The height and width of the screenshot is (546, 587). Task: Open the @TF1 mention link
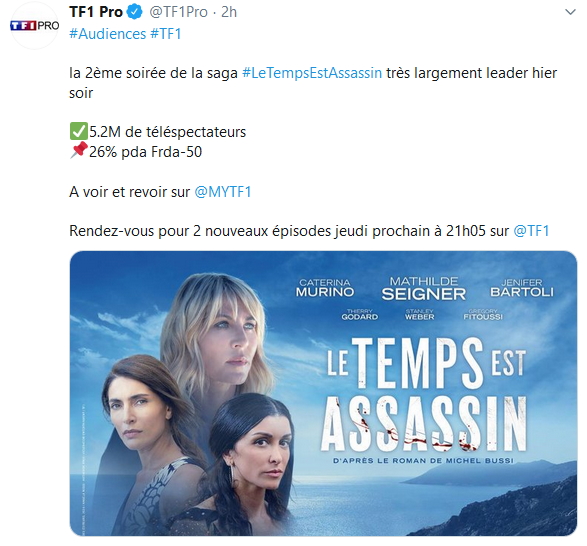pos(531,231)
